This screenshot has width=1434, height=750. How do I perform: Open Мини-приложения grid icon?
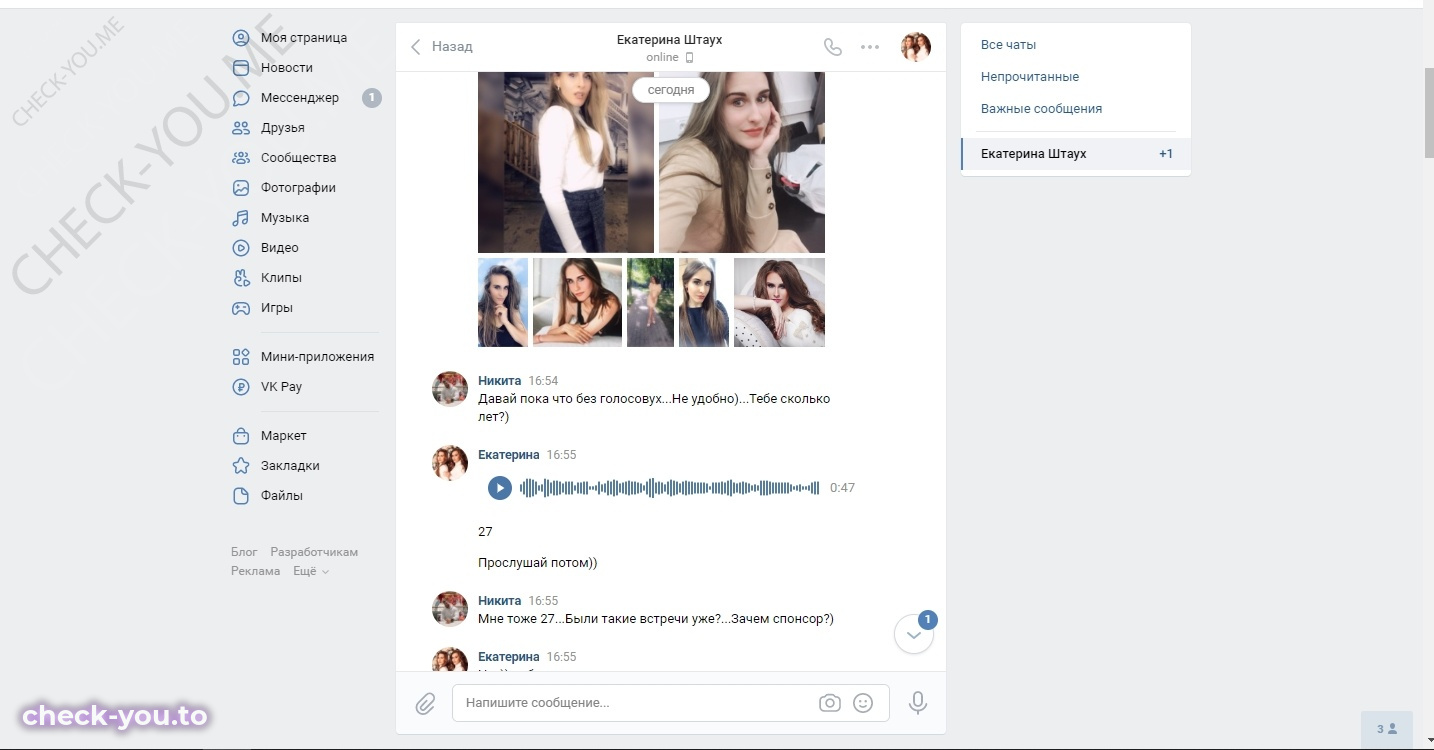point(241,357)
